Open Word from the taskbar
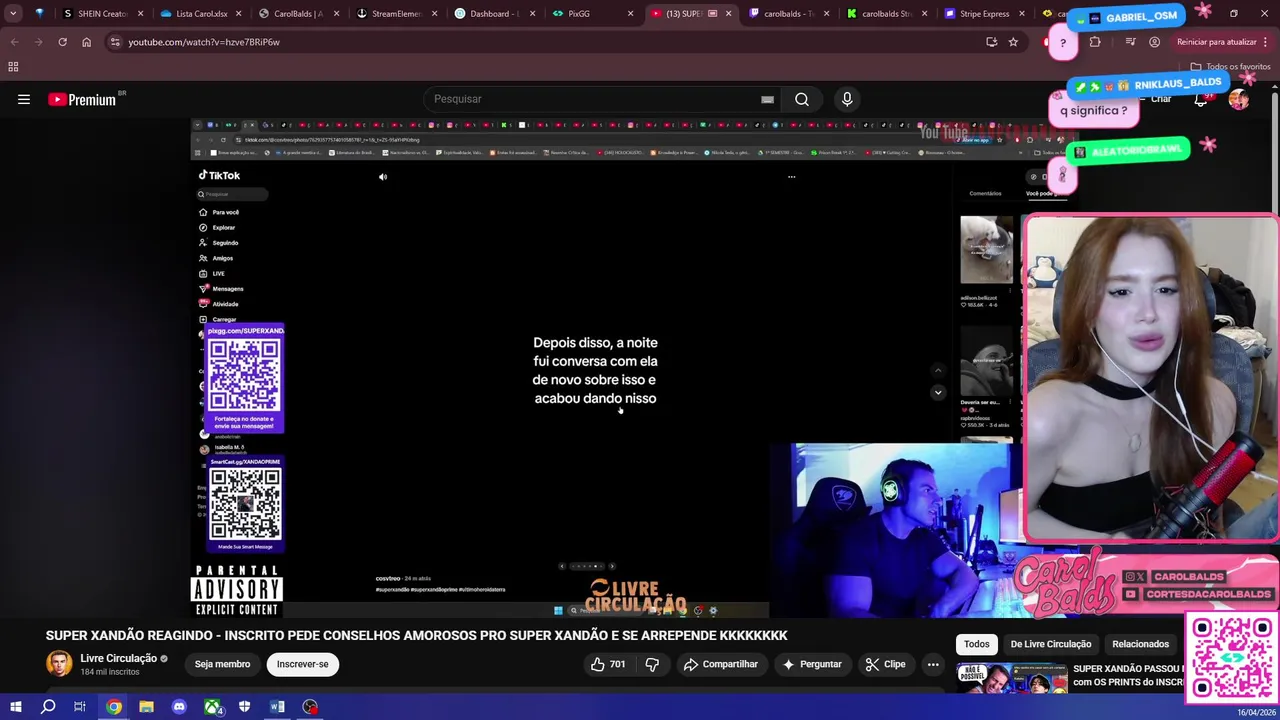The image size is (1280, 720). pyautogui.click(x=277, y=707)
